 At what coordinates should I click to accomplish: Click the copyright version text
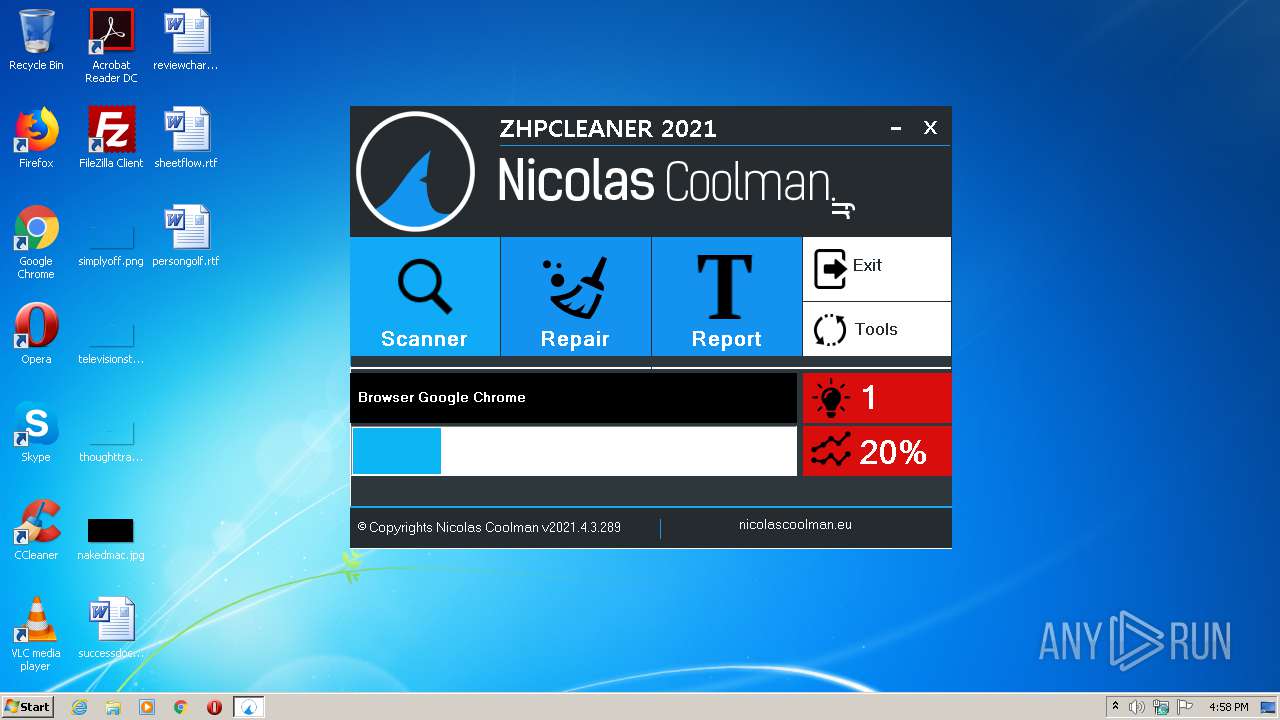(x=489, y=527)
